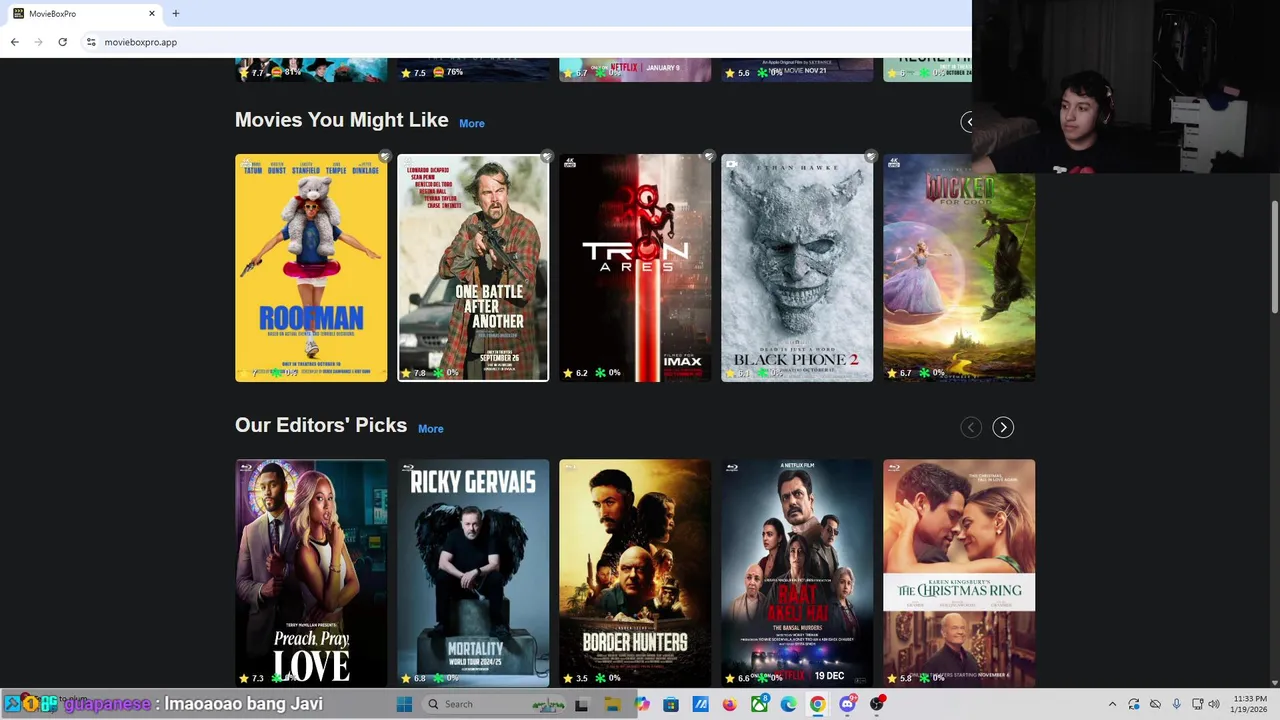Go back using the browser back arrow
The width and height of the screenshot is (1280, 720).
pos(15,42)
